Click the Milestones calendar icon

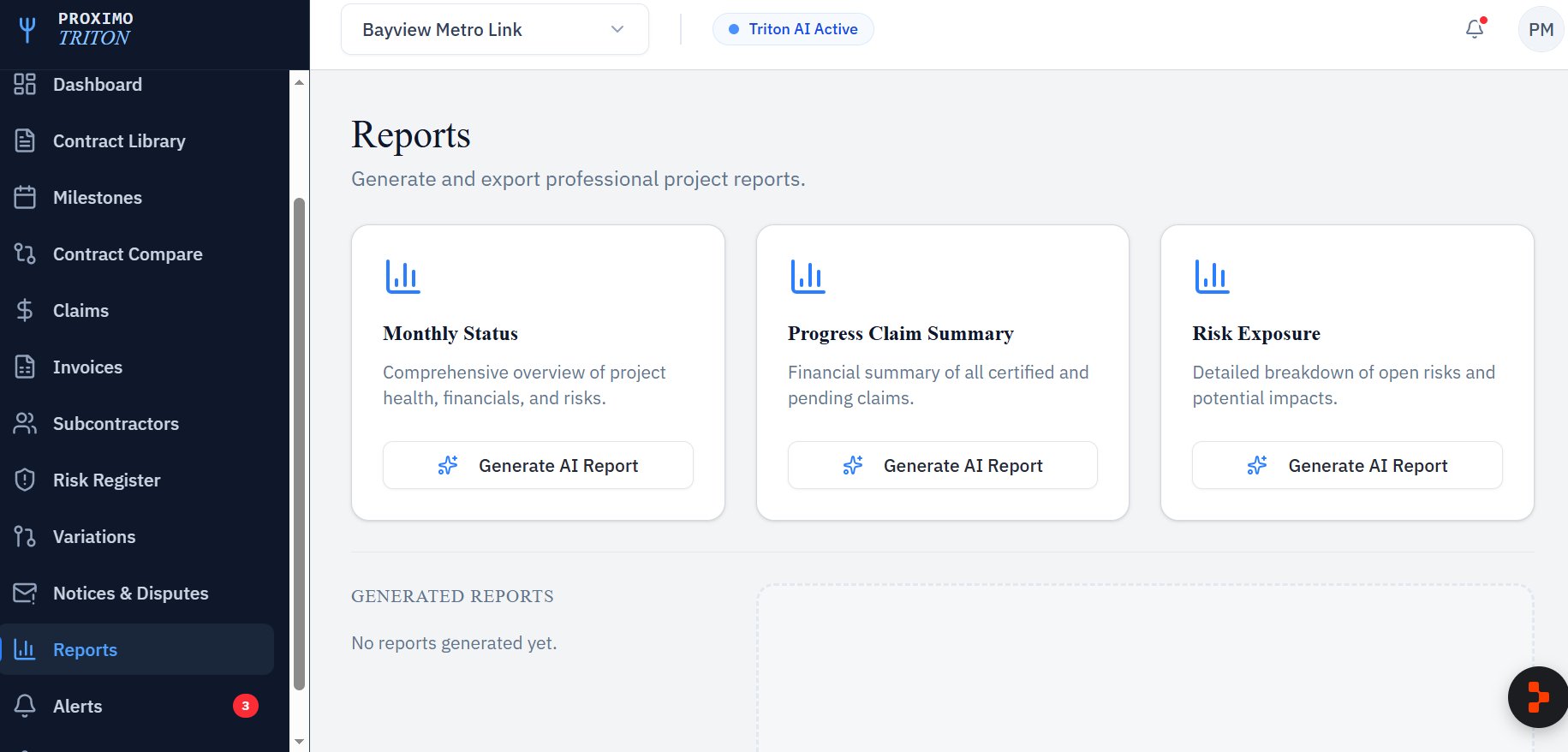(x=25, y=197)
